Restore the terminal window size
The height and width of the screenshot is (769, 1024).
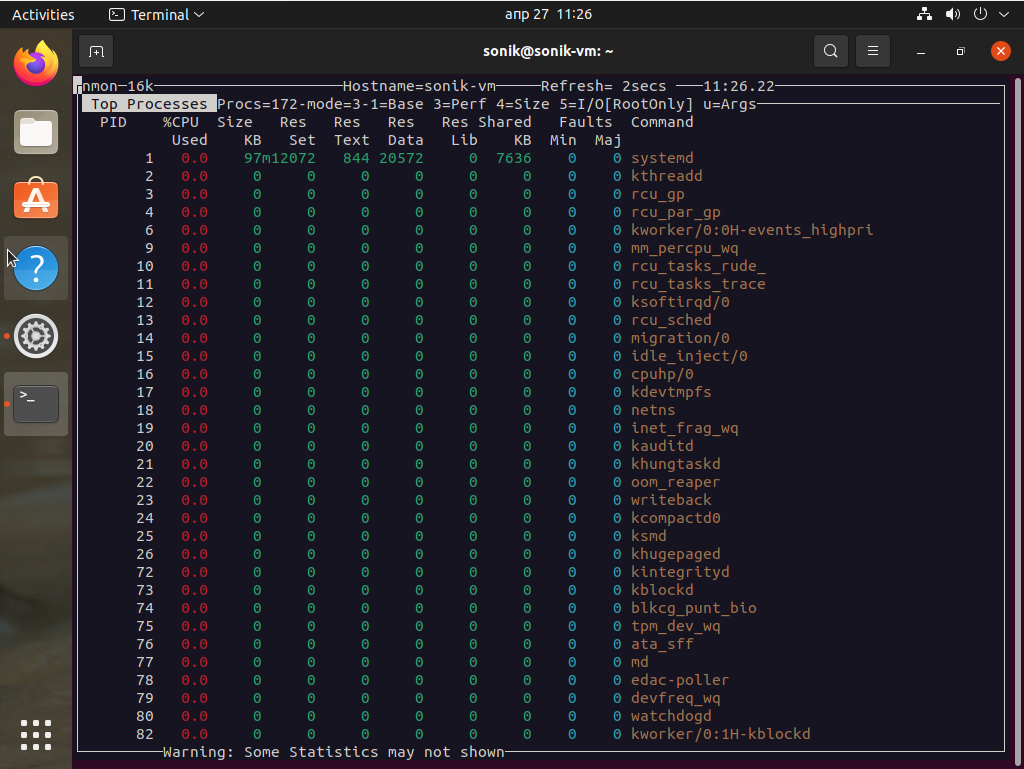point(960,51)
